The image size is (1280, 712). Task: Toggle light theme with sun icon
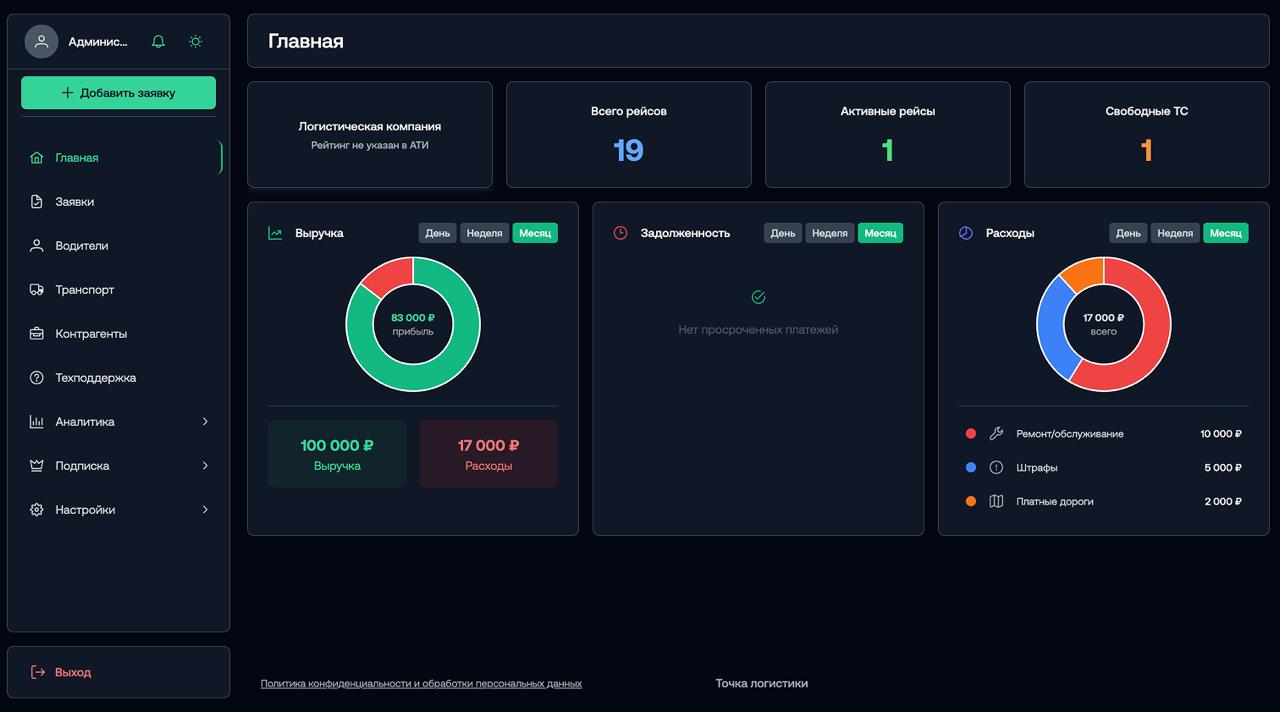coord(195,42)
